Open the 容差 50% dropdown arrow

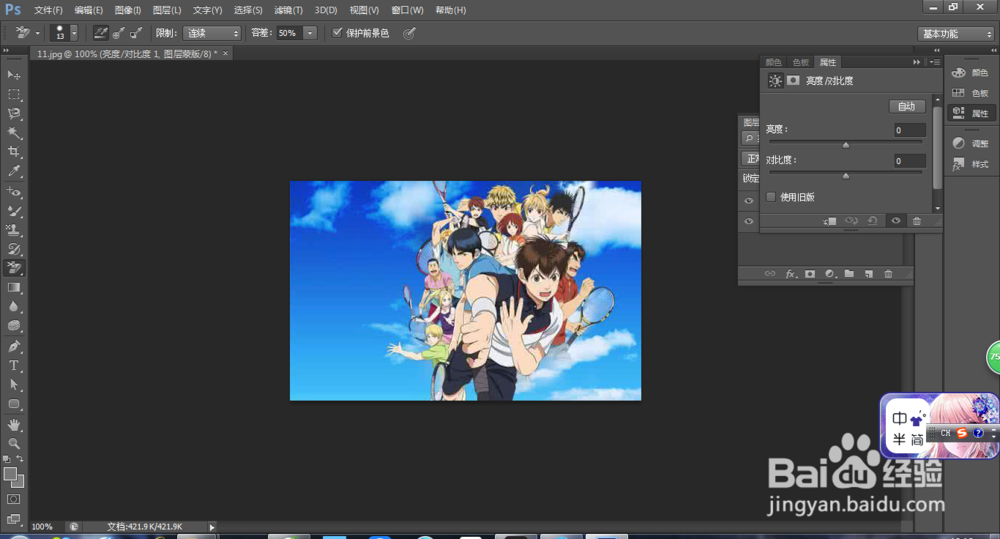310,33
